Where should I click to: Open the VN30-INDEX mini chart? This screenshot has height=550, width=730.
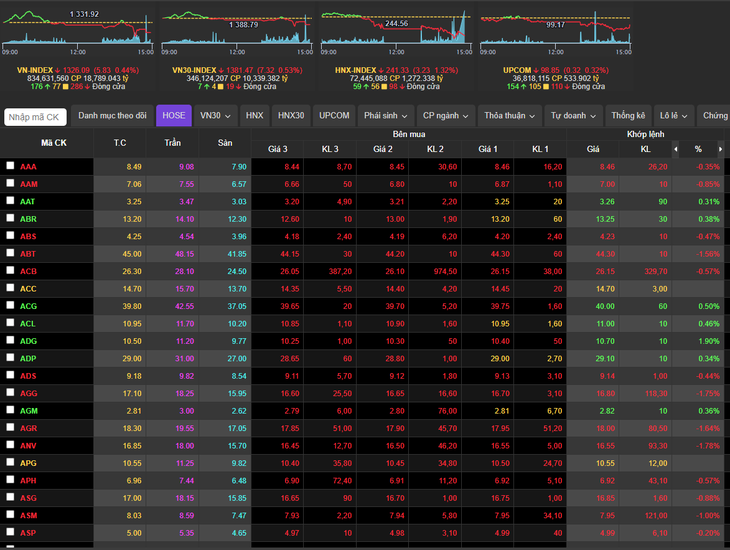237,32
